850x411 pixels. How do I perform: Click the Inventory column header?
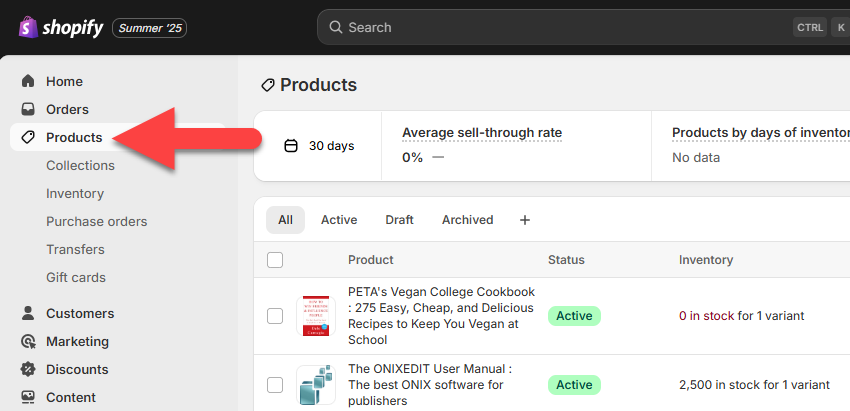[706, 260]
